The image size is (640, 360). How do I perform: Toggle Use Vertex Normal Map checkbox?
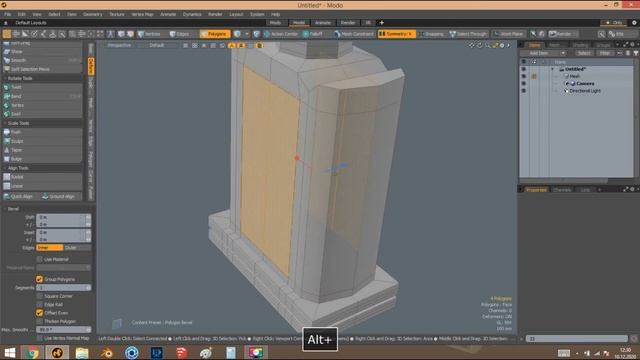40,338
